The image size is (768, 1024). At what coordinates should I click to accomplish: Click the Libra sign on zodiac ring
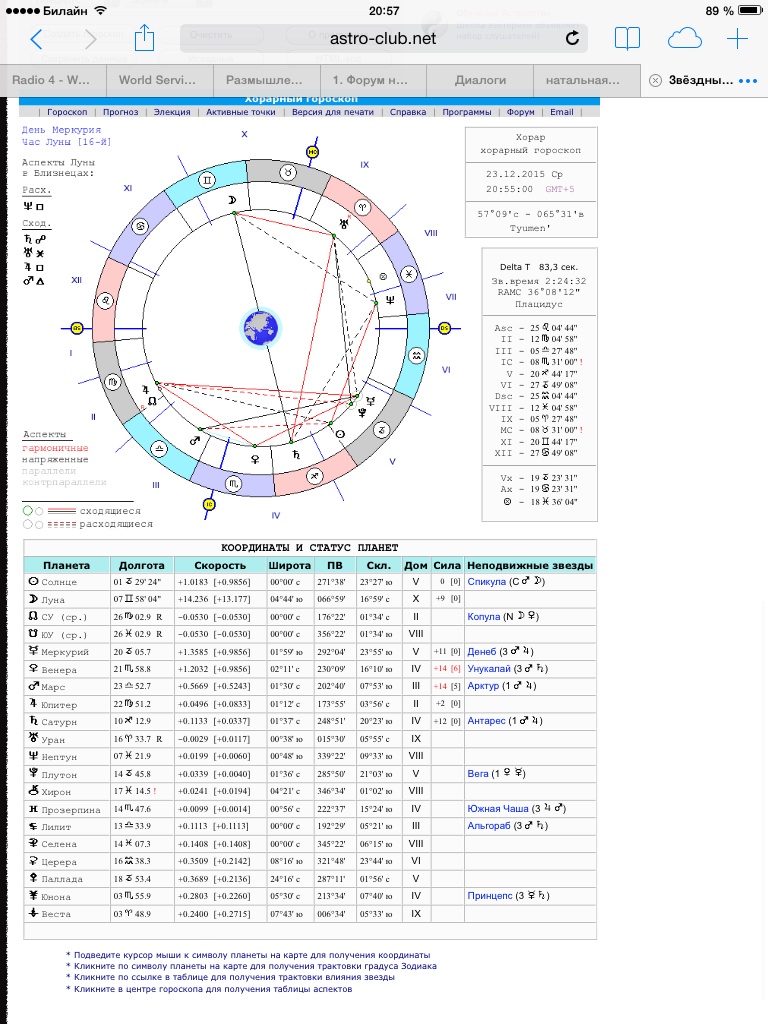click(160, 449)
